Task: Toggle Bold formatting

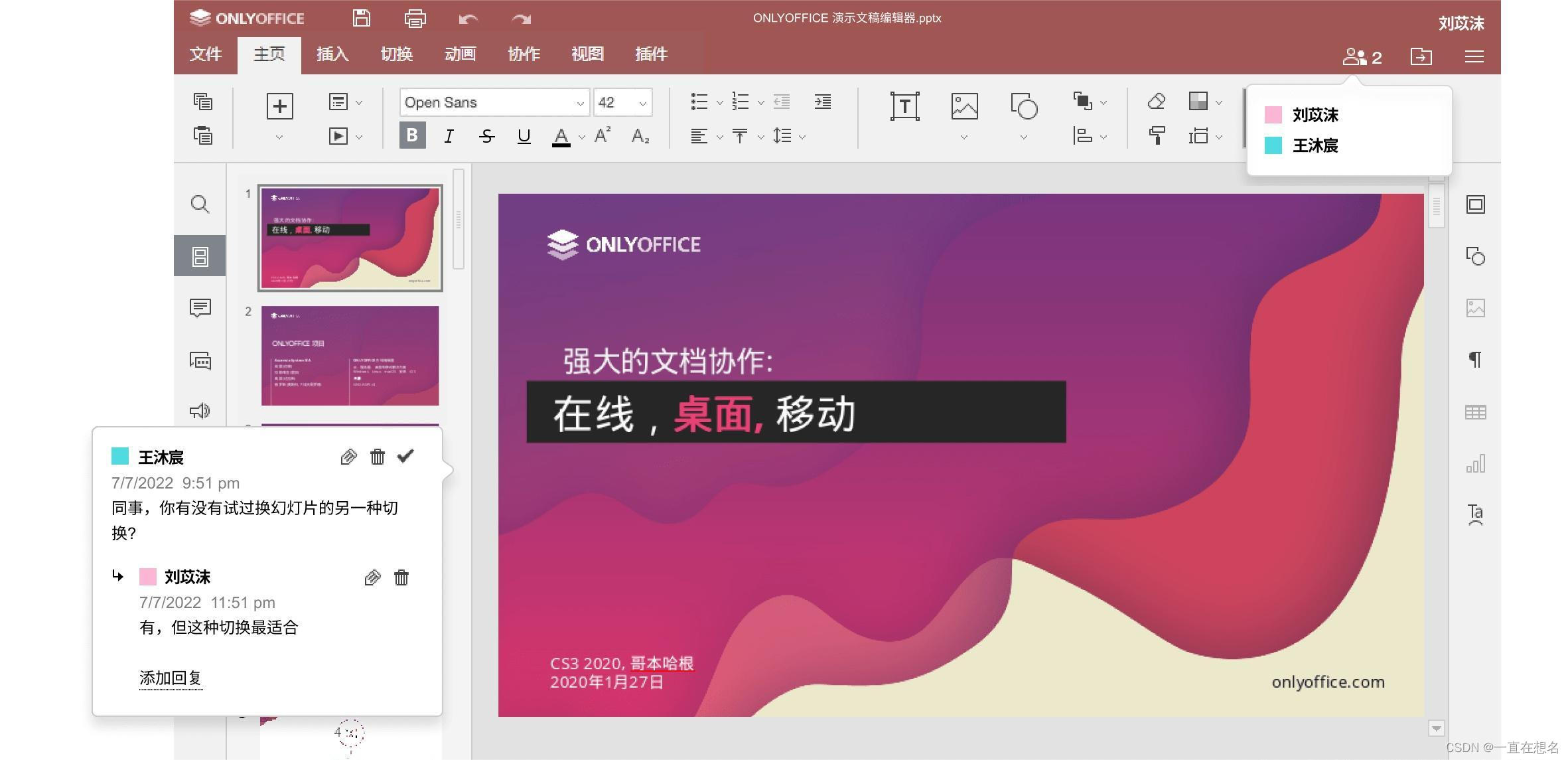Action: [x=412, y=135]
